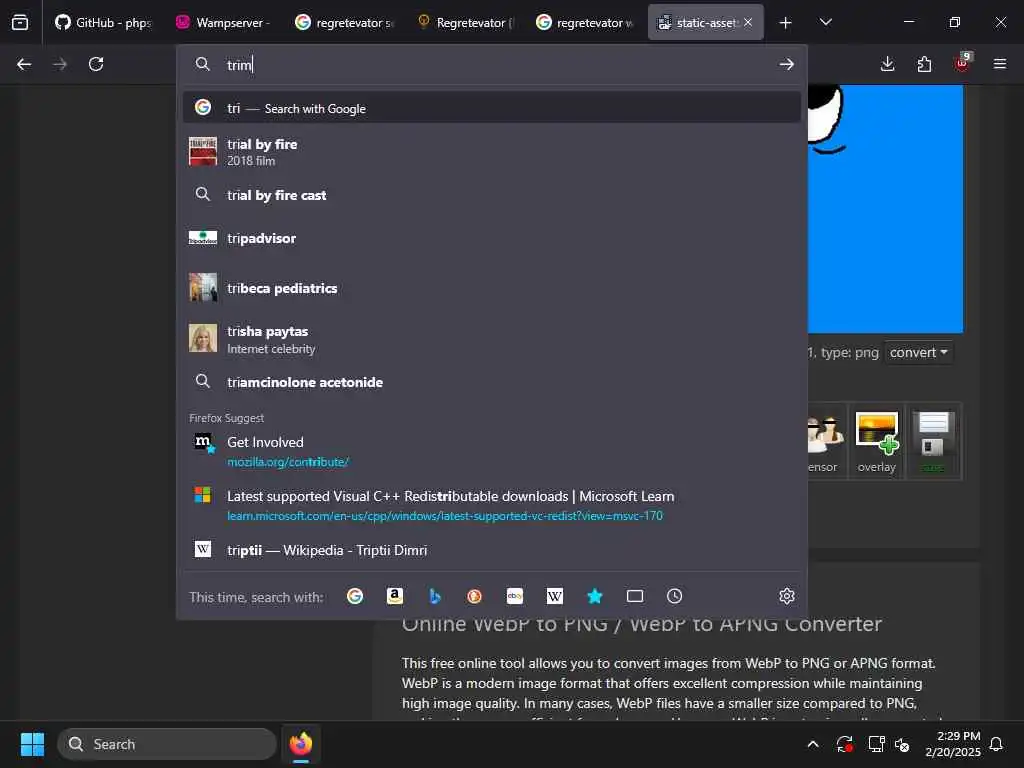Open the clock showing 2:29 PM
The height and width of the screenshot is (768, 1024).
click(953, 744)
